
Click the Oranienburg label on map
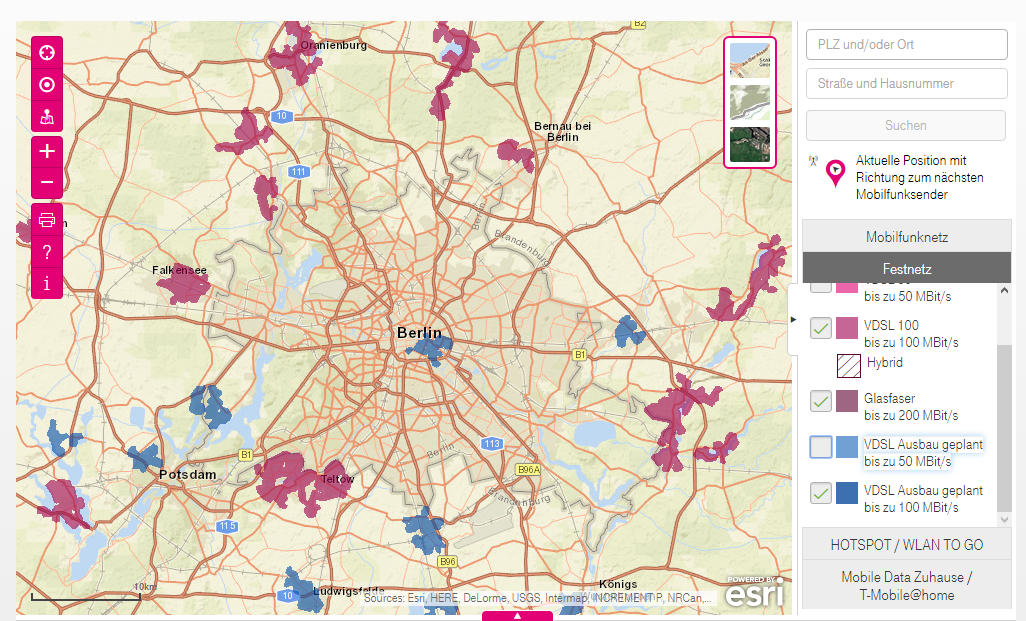click(334, 45)
